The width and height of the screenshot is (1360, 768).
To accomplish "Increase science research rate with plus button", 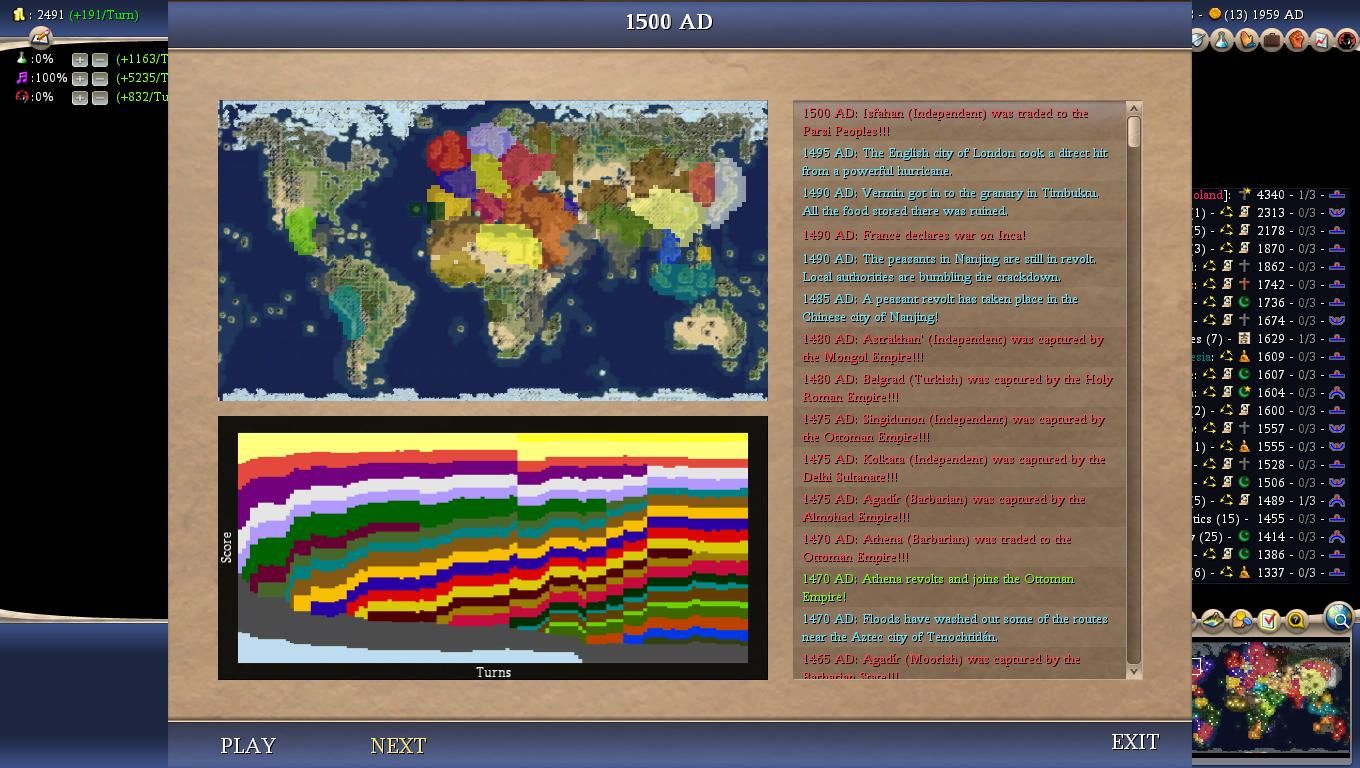I will coord(80,59).
